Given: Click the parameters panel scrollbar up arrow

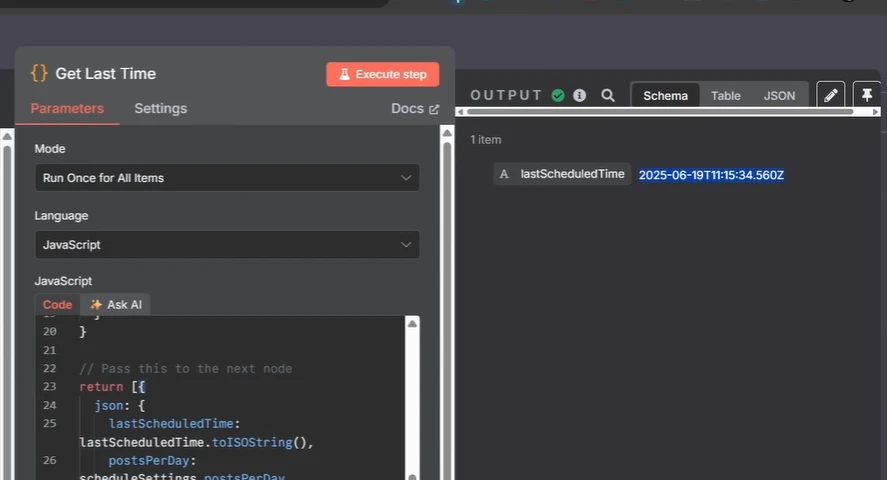Looking at the screenshot, I should pyautogui.click(x=447, y=133).
